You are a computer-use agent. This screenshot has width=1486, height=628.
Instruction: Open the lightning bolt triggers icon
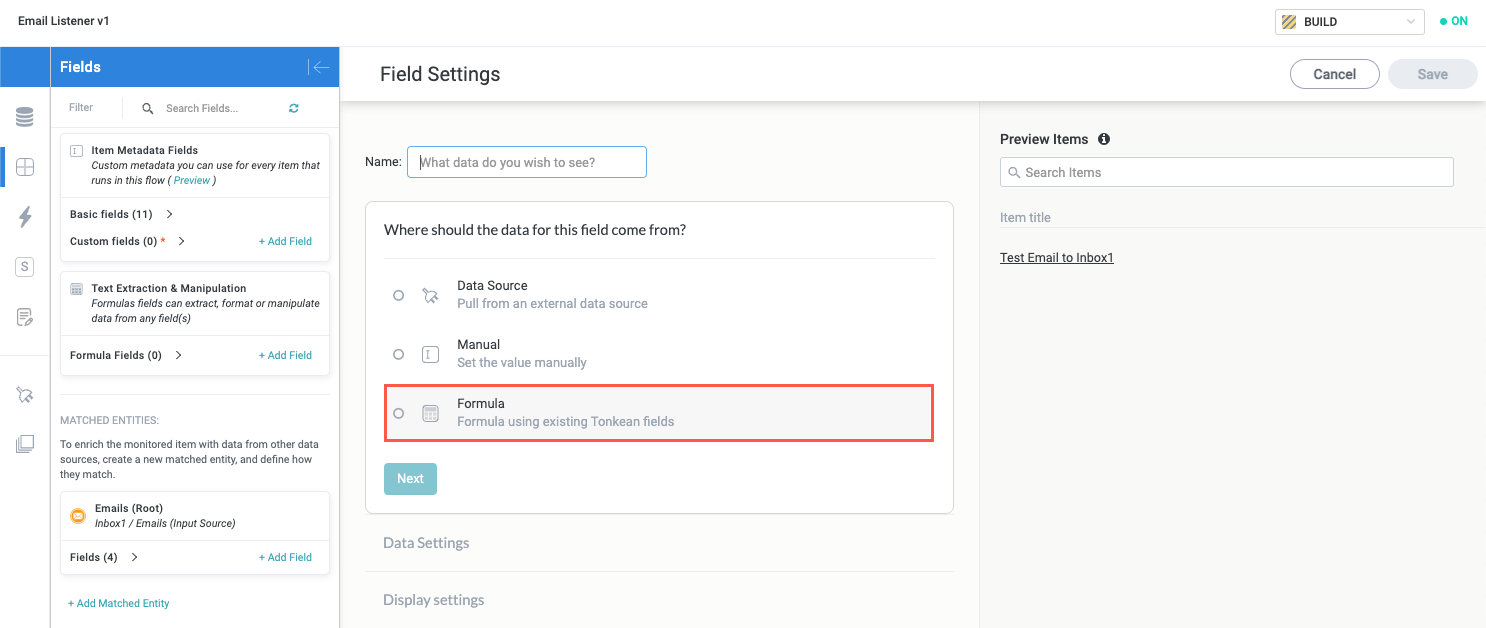tap(25, 217)
